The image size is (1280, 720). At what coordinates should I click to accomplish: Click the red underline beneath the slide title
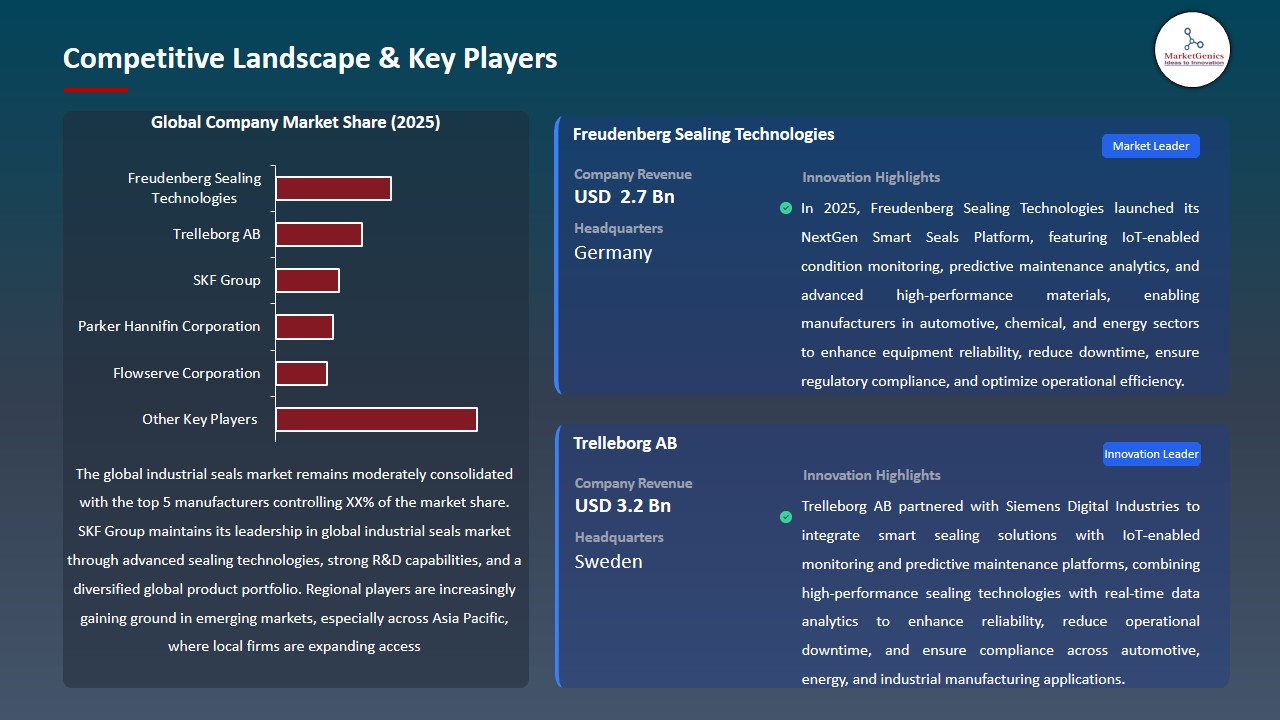(95, 88)
